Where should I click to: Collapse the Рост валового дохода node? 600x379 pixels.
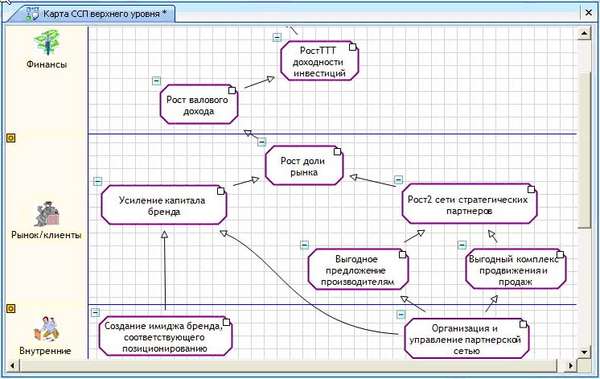(156, 81)
